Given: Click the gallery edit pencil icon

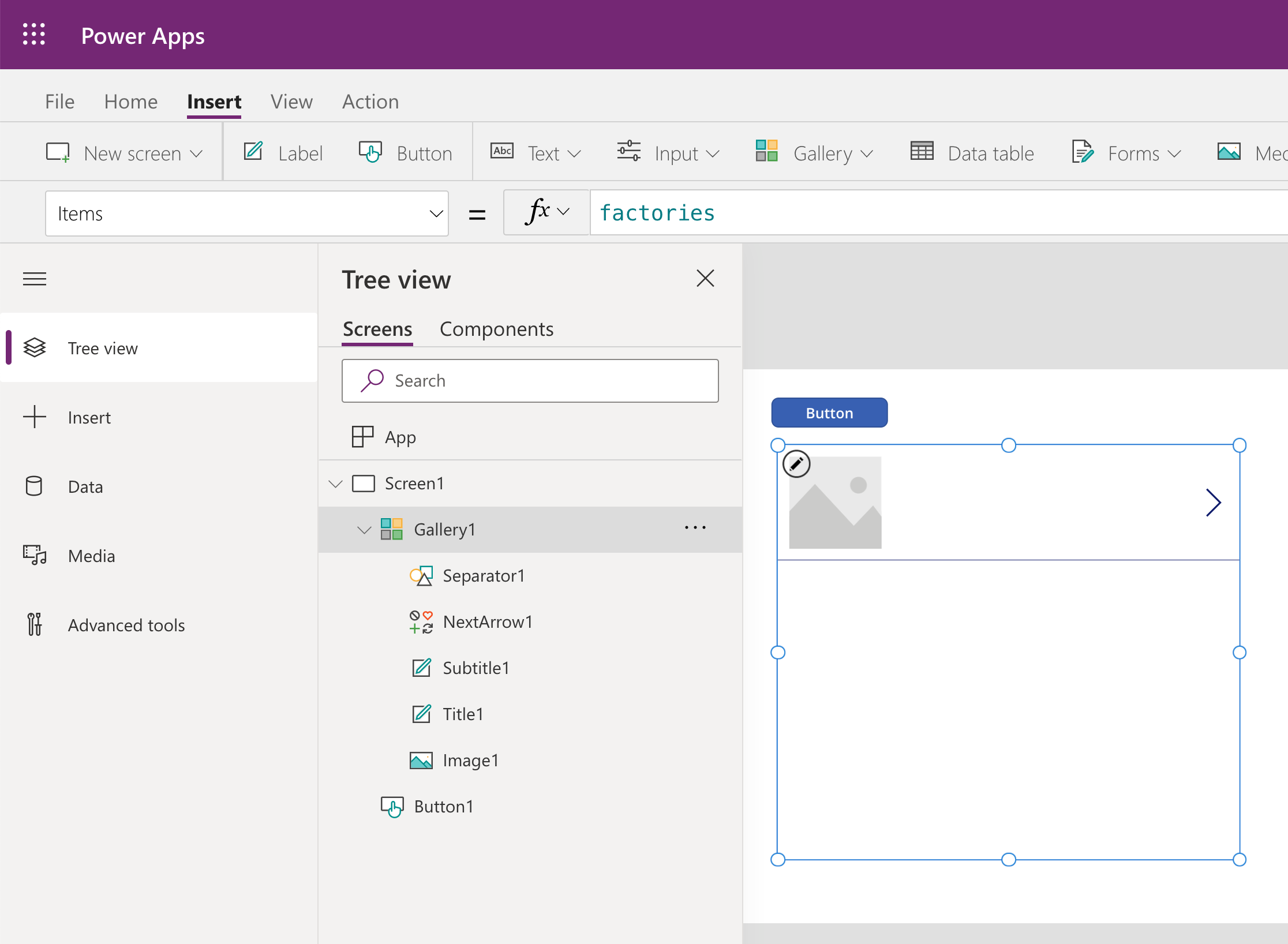Looking at the screenshot, I should pos(796,464).
